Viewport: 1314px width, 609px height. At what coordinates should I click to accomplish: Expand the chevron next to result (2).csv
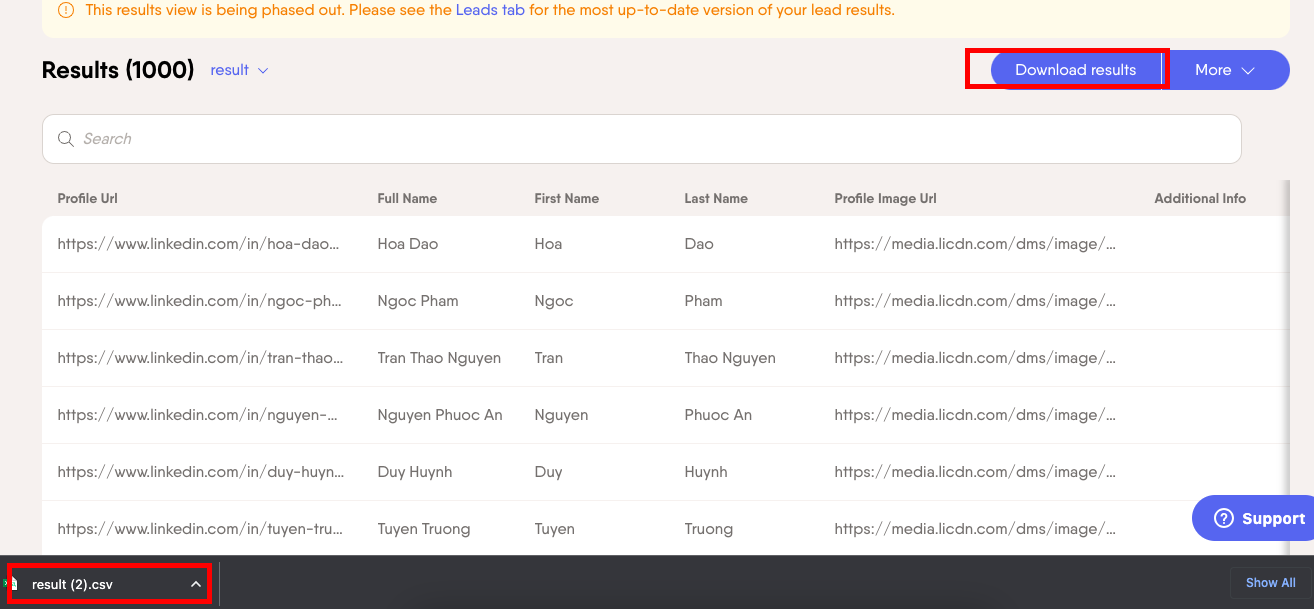[196, 584]
